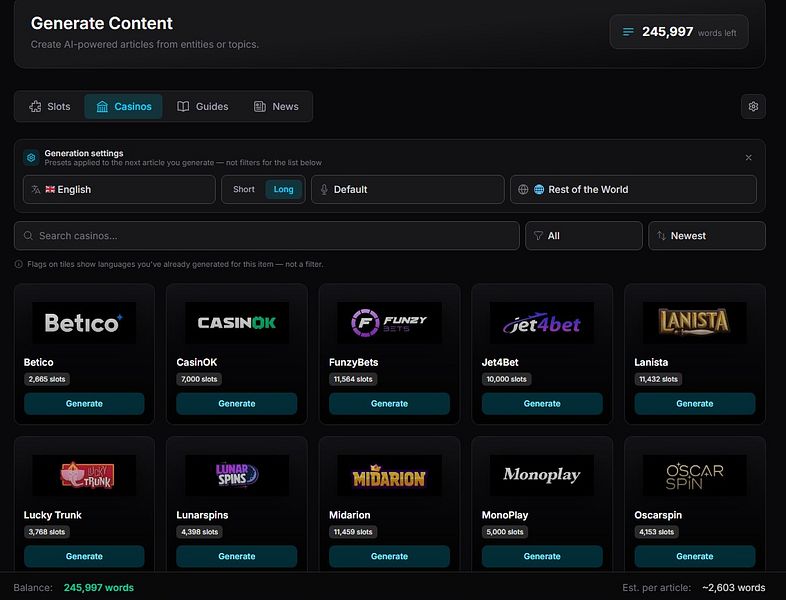
Task: Close the Generation settings panel
Action: [748, 157]
